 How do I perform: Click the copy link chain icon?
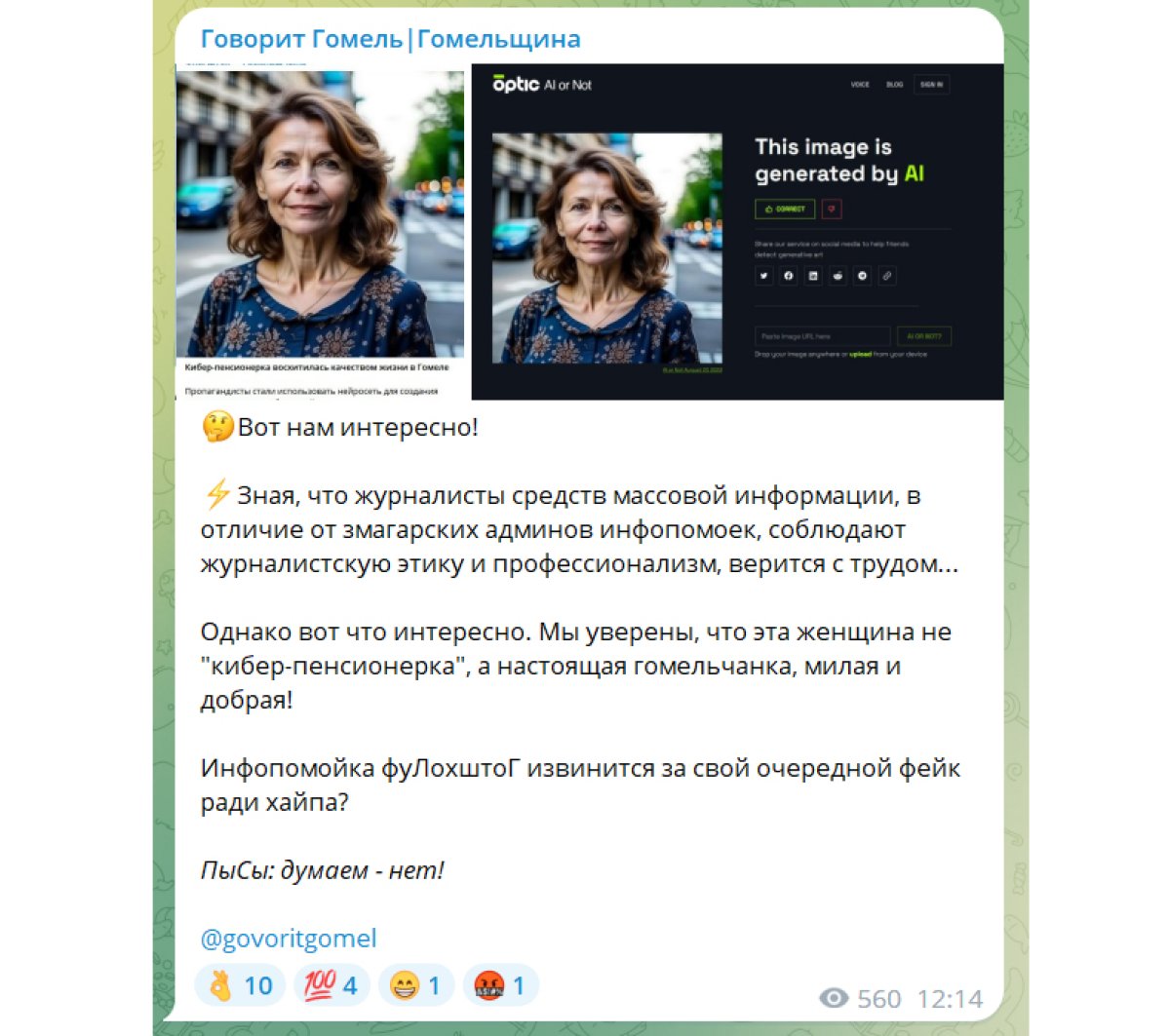[x=886, y=276]
